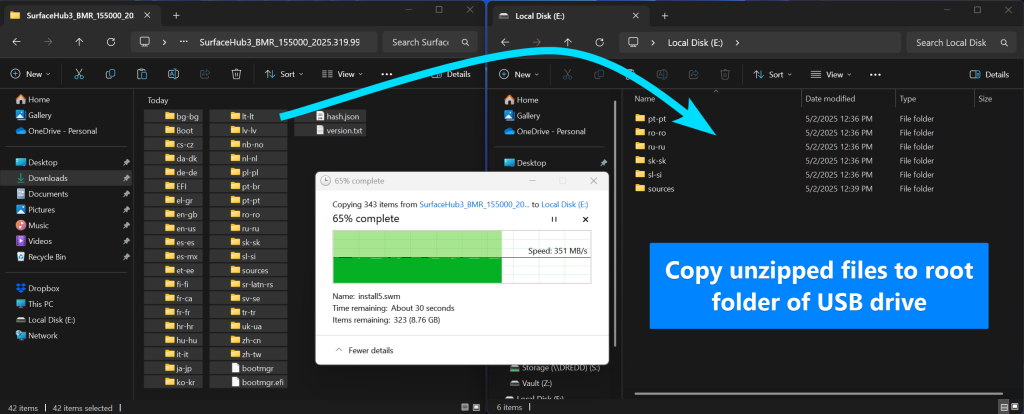Image resolution: width=1024 pixels, height=414 pixels.
Task: Click the Copy icon in left window toolbar
Action: (x=110, y=74)
